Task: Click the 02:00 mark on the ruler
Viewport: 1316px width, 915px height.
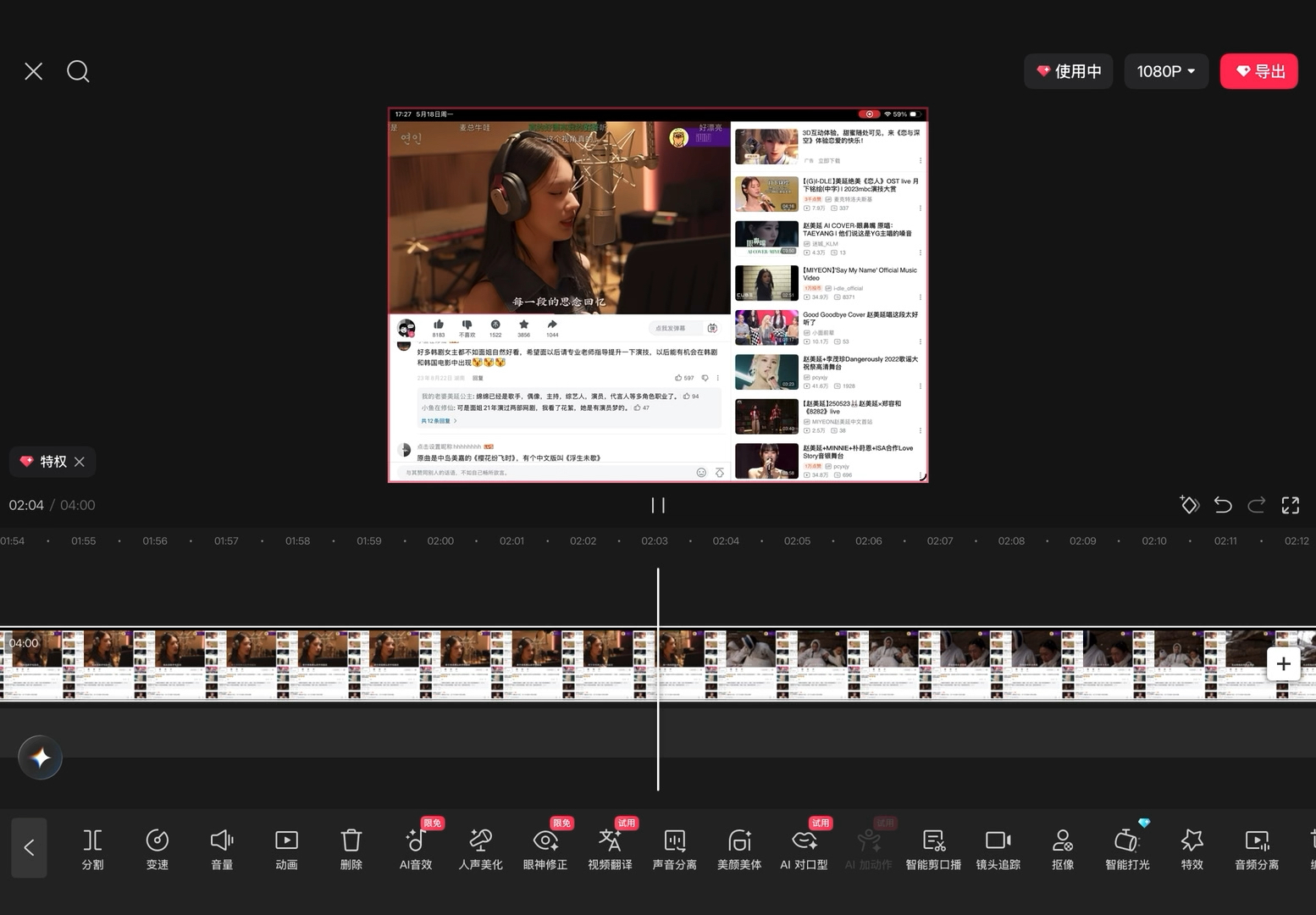Action: click(x=440, y=541)
